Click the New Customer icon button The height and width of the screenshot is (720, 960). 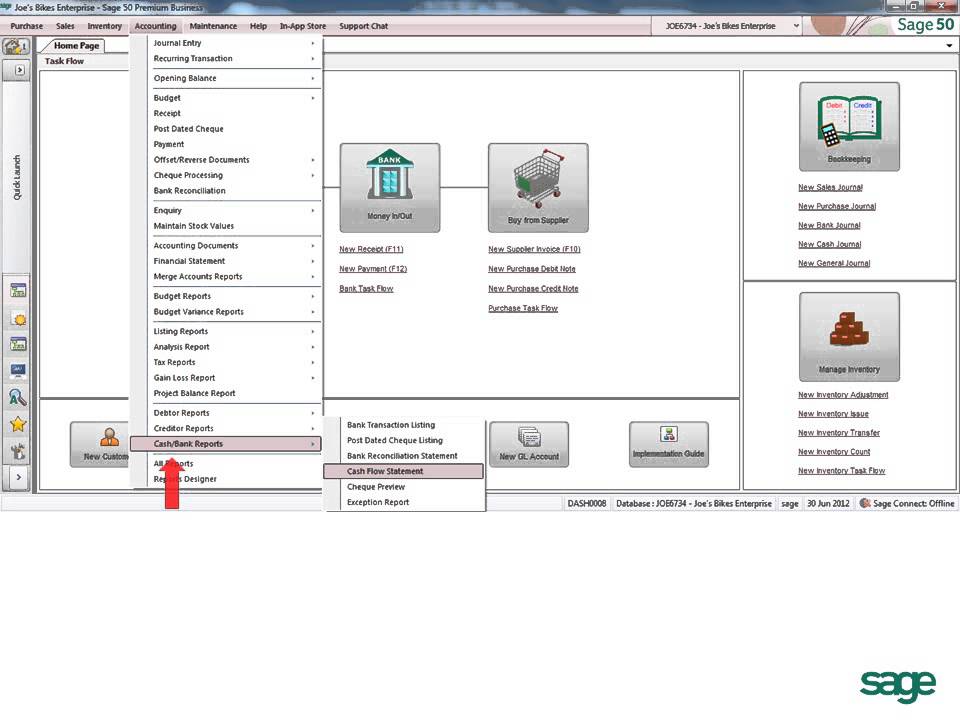[x=100, y=444]
